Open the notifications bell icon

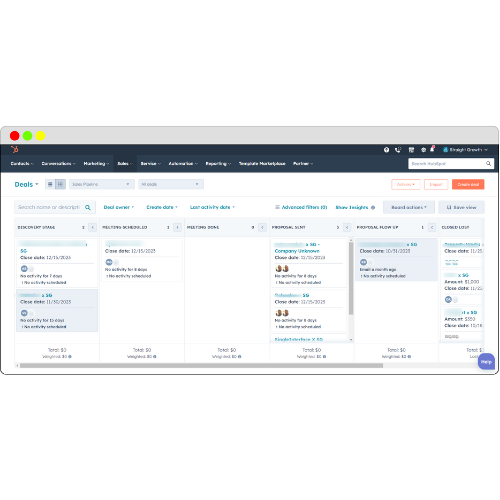pyautogui.click(x=432, y=149)
